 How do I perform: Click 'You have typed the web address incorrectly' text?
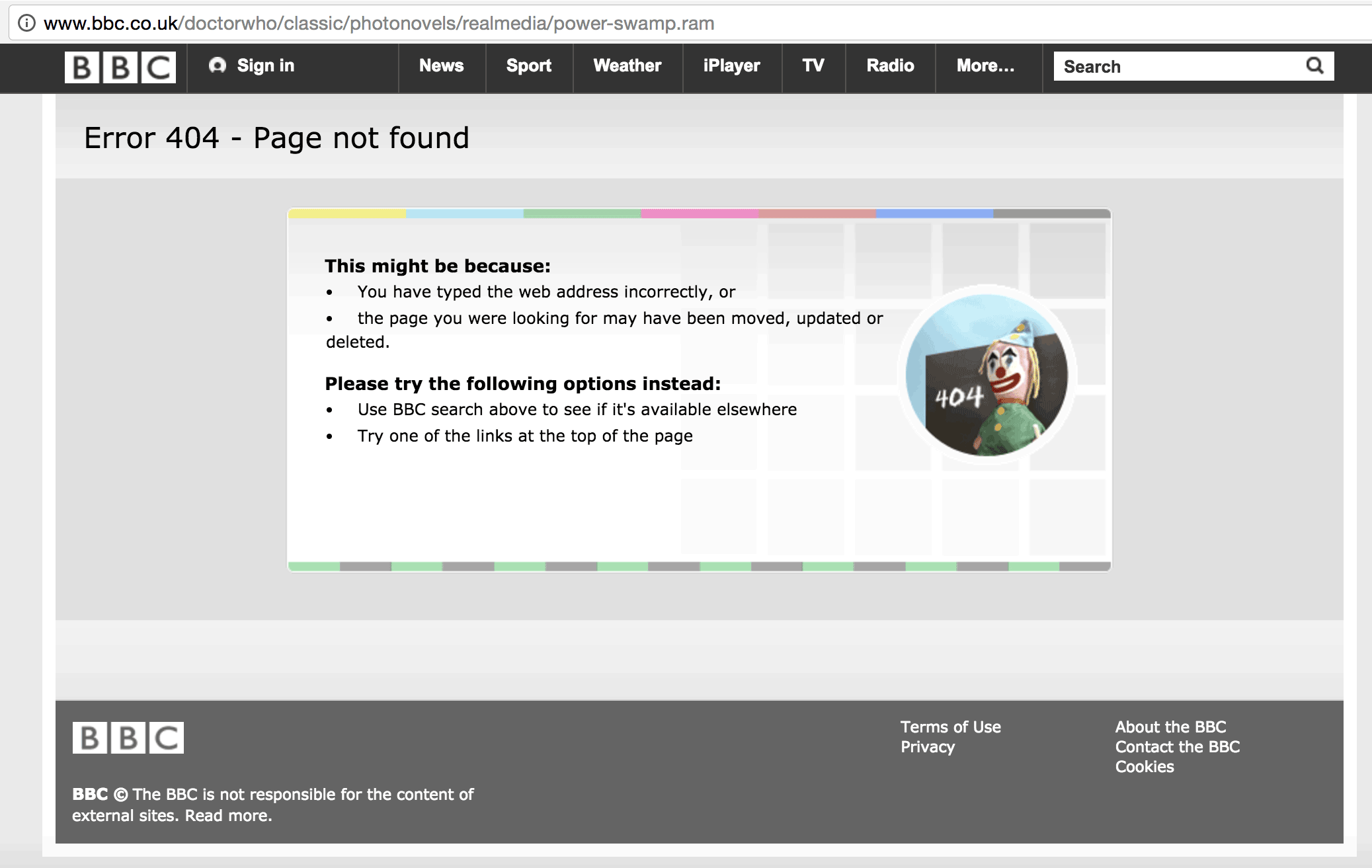pos(546,292)
